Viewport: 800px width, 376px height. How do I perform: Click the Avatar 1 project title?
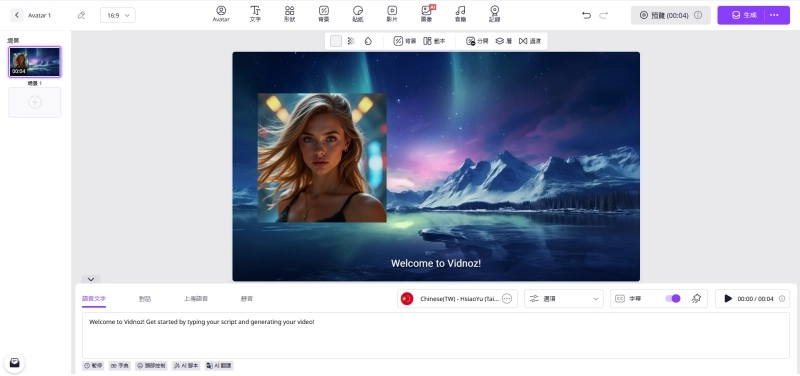click(39, 15)
